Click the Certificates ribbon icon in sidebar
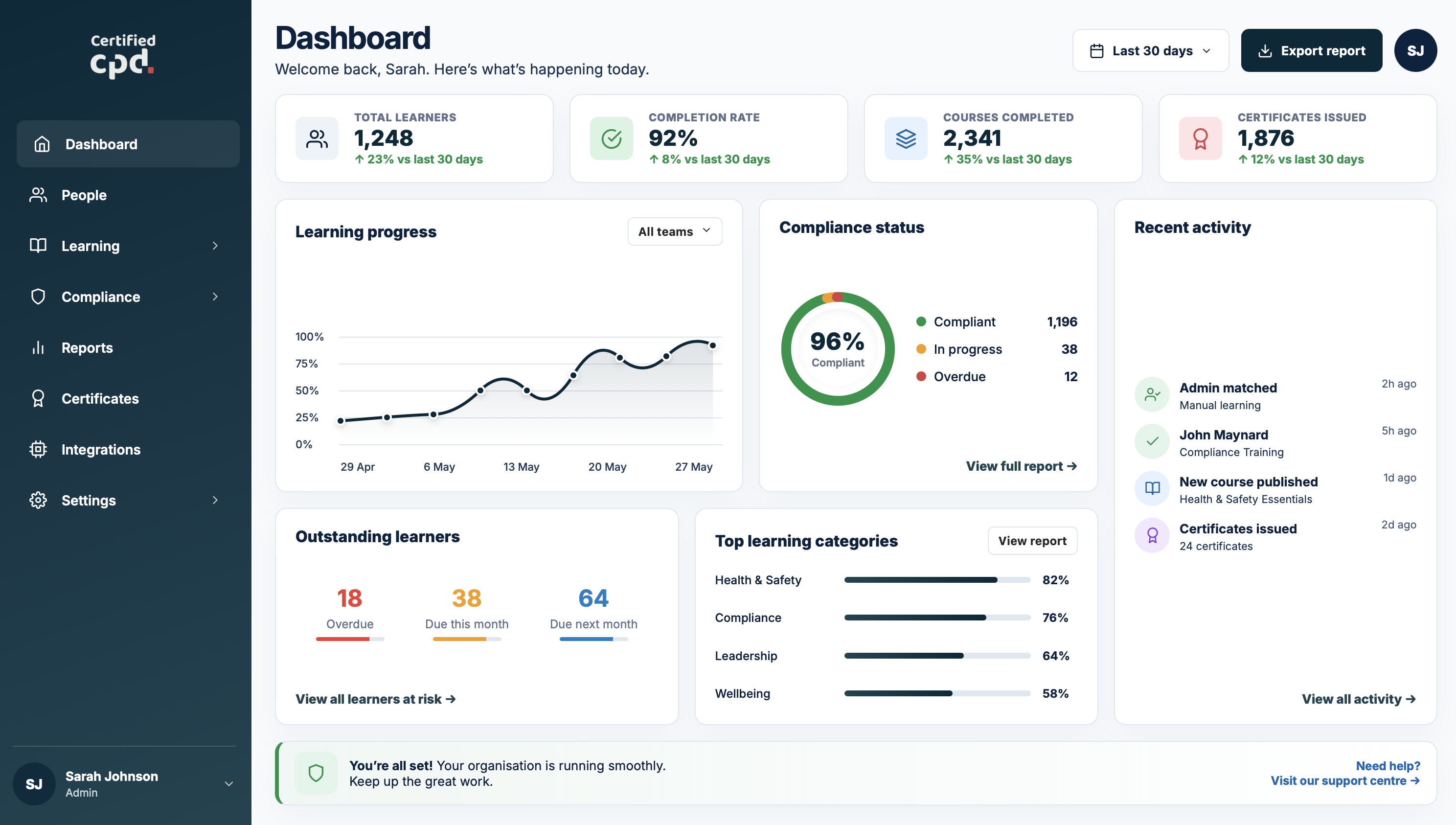1456x825 pixels. [x=38, y=398]
